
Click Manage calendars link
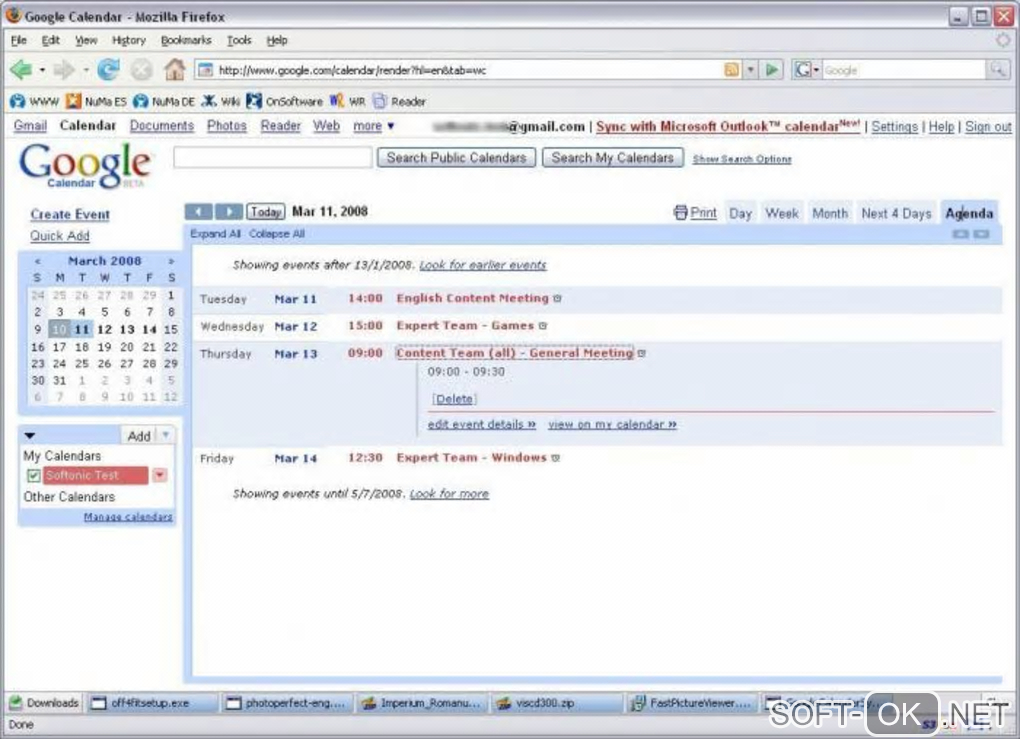(128, 517)
